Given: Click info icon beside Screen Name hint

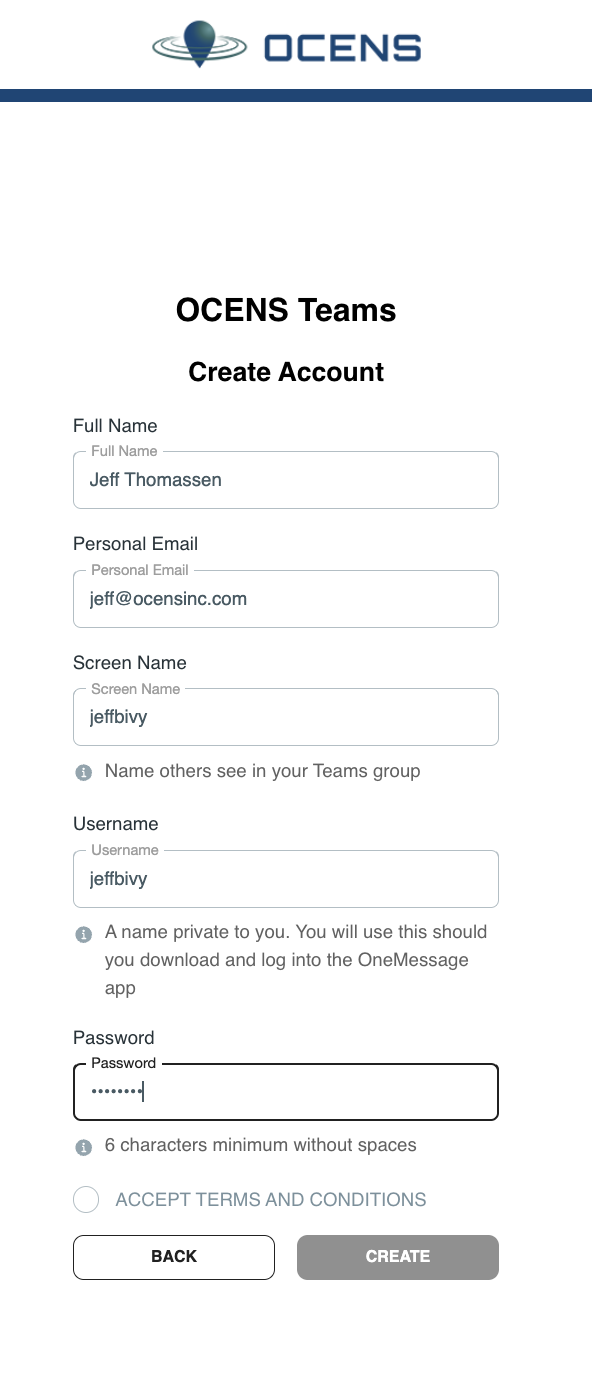Looking at the screenshot, I should pyautogui.click(x=84, y=772).
